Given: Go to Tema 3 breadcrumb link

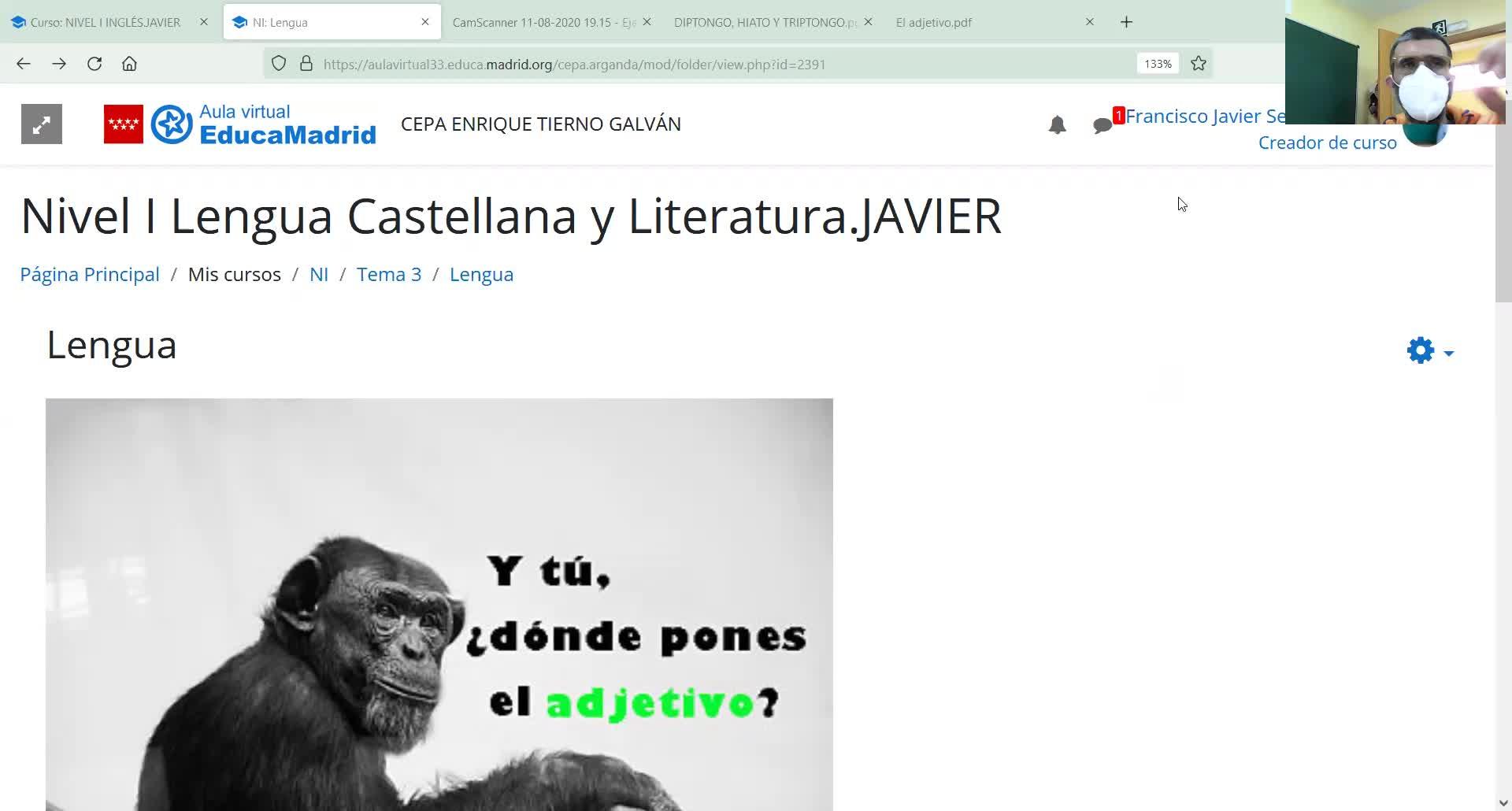Looking at the screenshot, I should click(389, 274).
